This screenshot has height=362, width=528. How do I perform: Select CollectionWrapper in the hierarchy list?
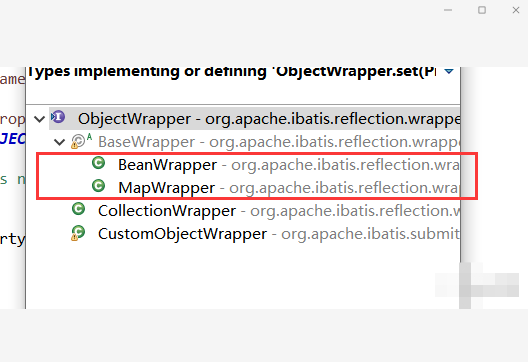[167, 211]
